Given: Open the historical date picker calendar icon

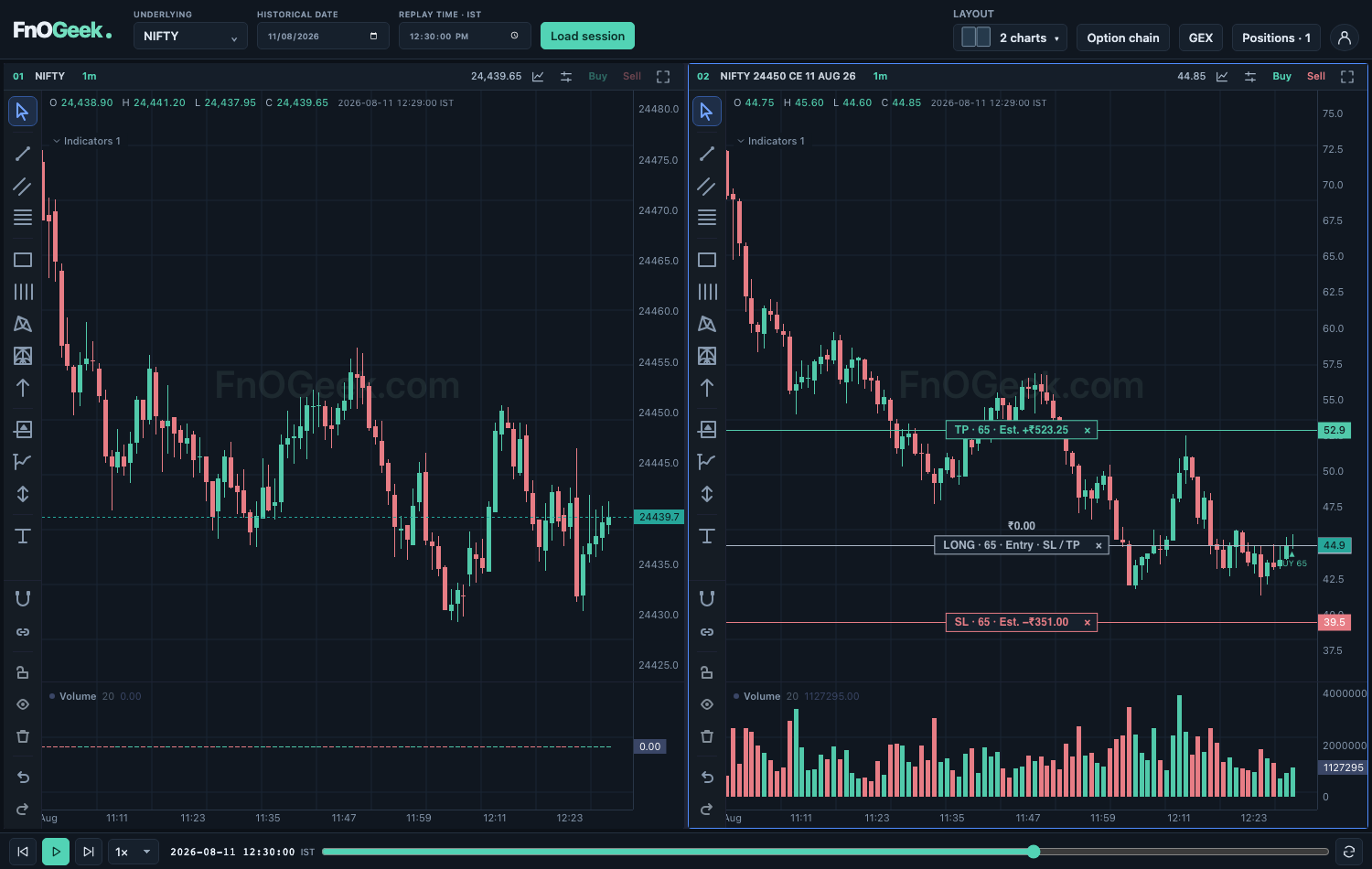Looking at the screenshot, I should point(373,37).
